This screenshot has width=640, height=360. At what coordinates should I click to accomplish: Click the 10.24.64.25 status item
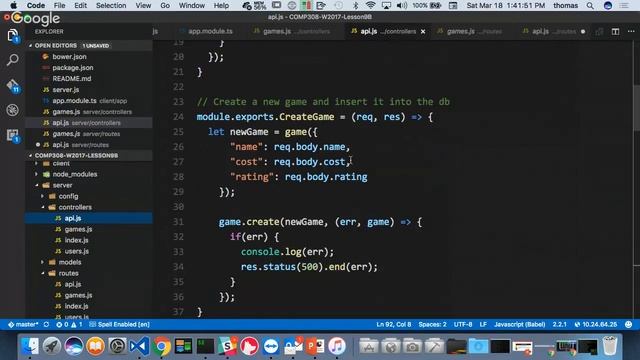pyautogui.click(x=596, y=324)
